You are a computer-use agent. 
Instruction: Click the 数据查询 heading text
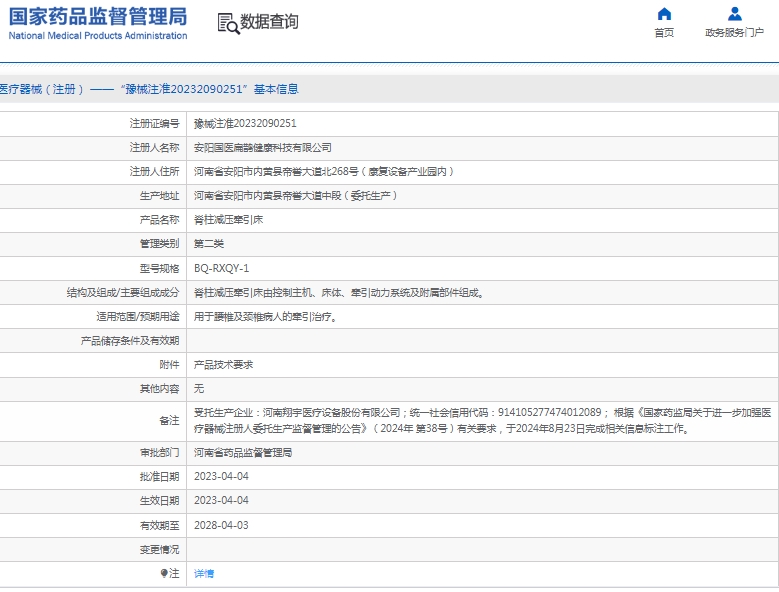[x=269, y=22]
